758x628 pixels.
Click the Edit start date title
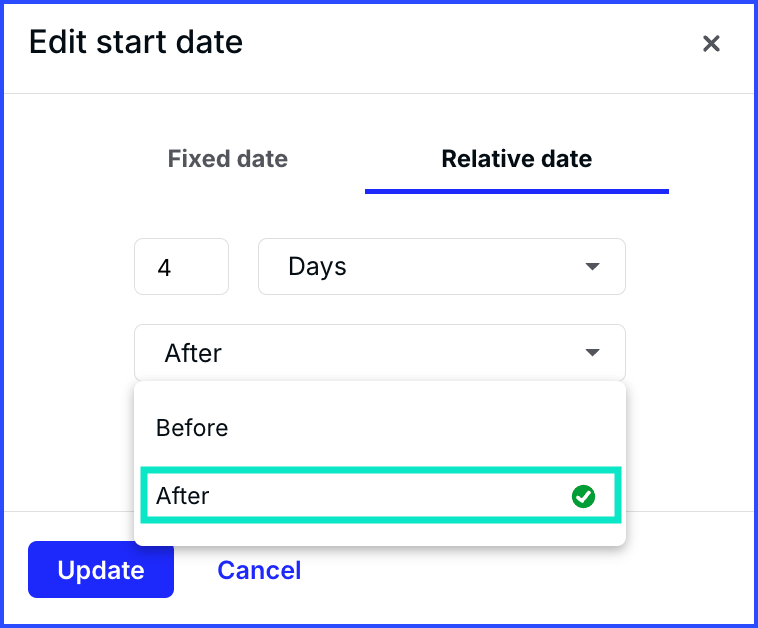(x=136, y=42)
